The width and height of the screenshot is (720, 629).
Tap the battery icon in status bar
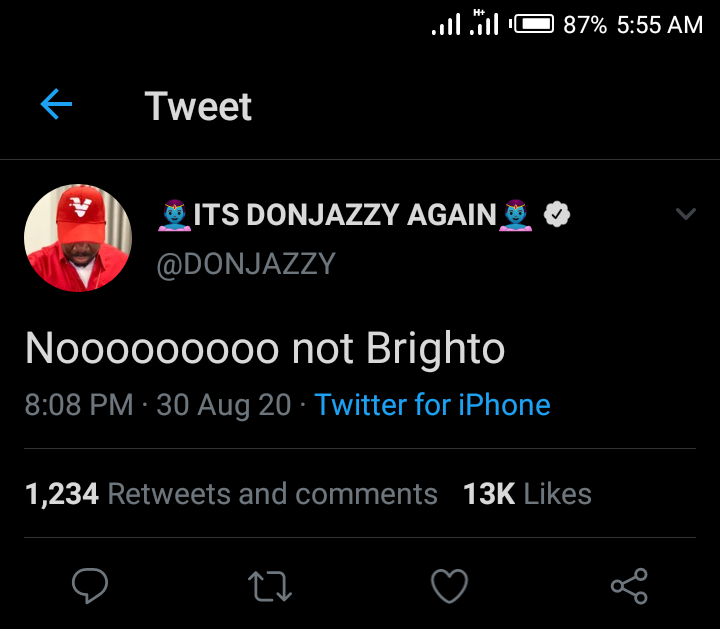(x=533, y=24)
